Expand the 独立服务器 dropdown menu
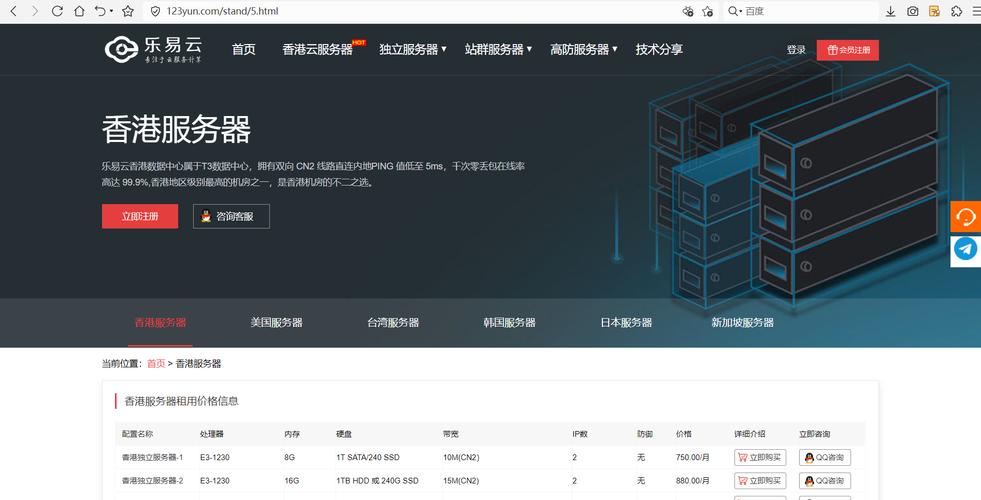The width and height of the screenshot is (981, 500). pyautogui.click(x=413, y=49)
